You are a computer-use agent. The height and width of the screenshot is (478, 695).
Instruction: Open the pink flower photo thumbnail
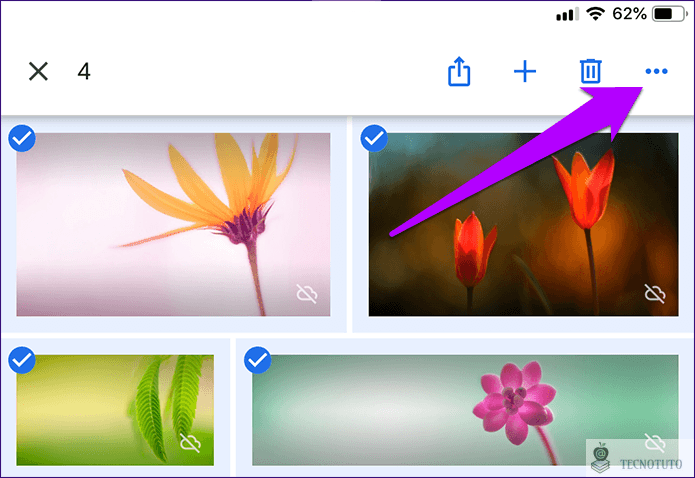[x=465, y=410]
